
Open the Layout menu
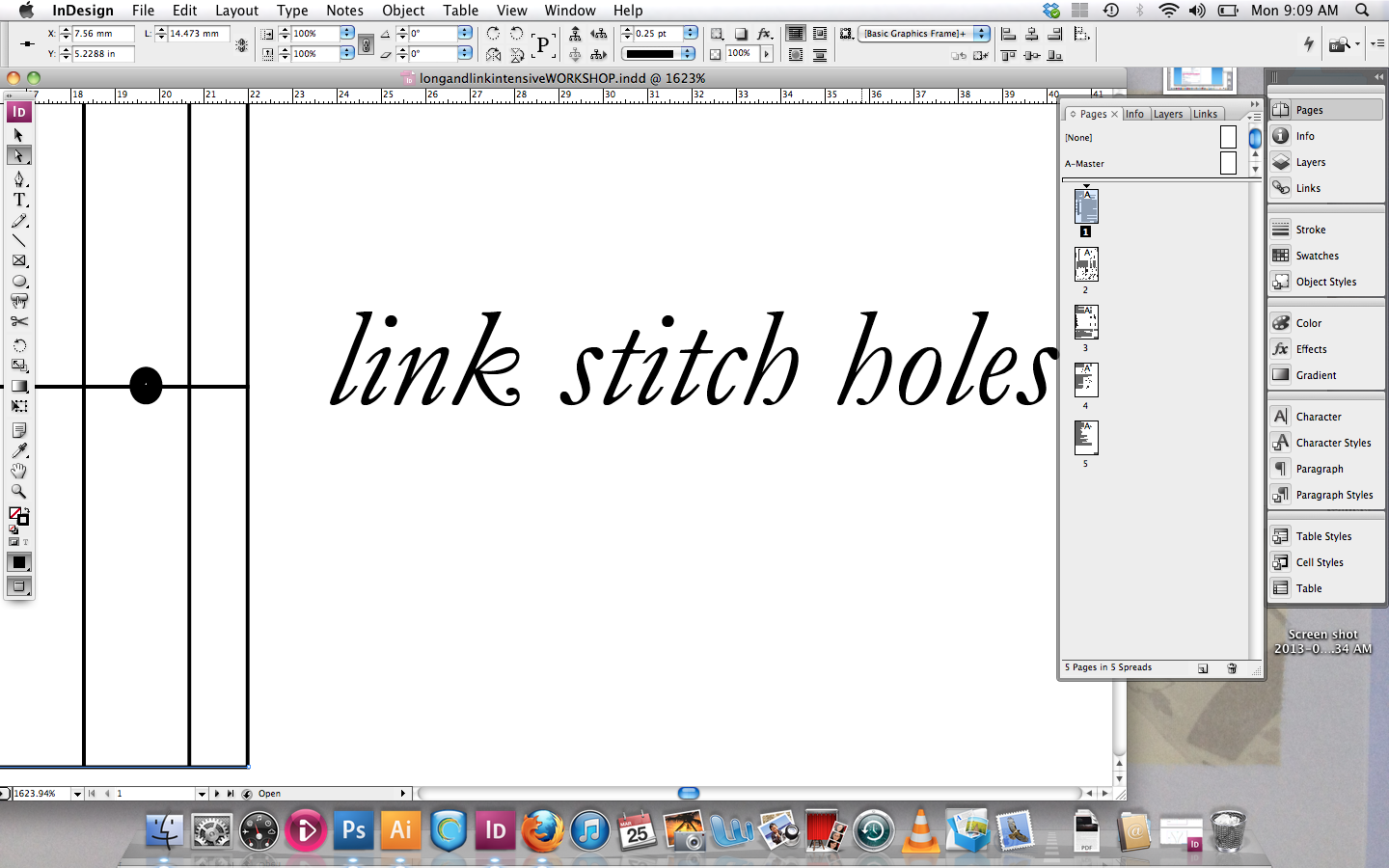point(236,11)
